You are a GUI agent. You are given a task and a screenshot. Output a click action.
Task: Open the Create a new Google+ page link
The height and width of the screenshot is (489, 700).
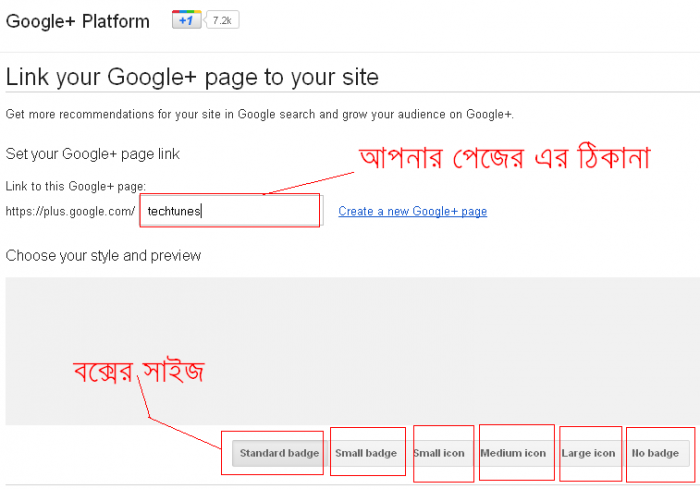click(412, 212)
